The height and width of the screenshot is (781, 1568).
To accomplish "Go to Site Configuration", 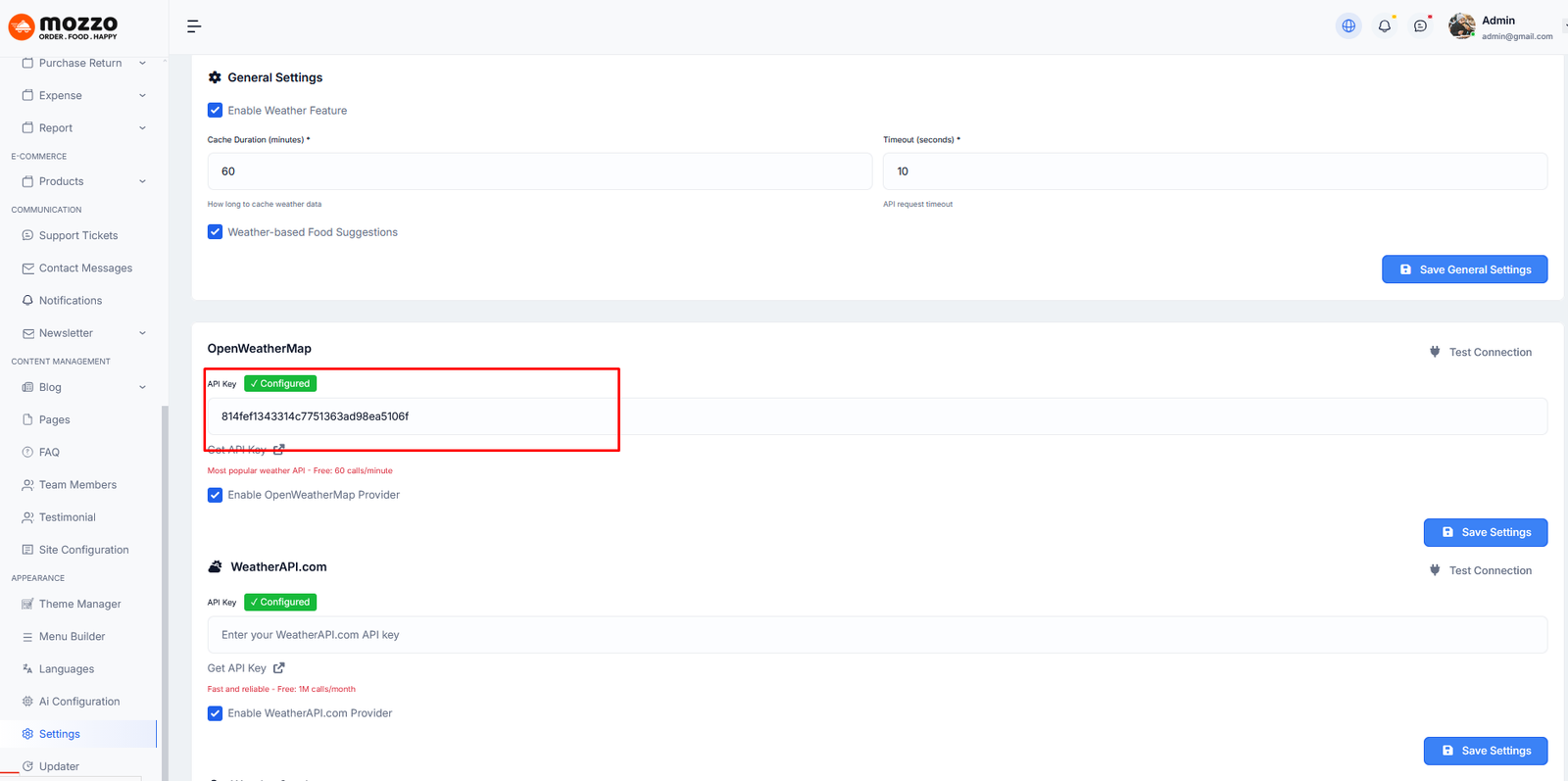I will 83,550.
